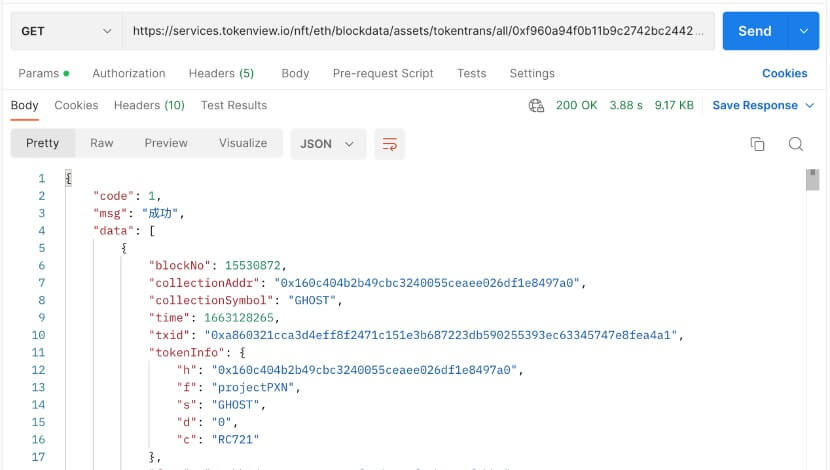Click the request URL field
Image resolution: width=830 pixels, height=470 pixels.
418,31
